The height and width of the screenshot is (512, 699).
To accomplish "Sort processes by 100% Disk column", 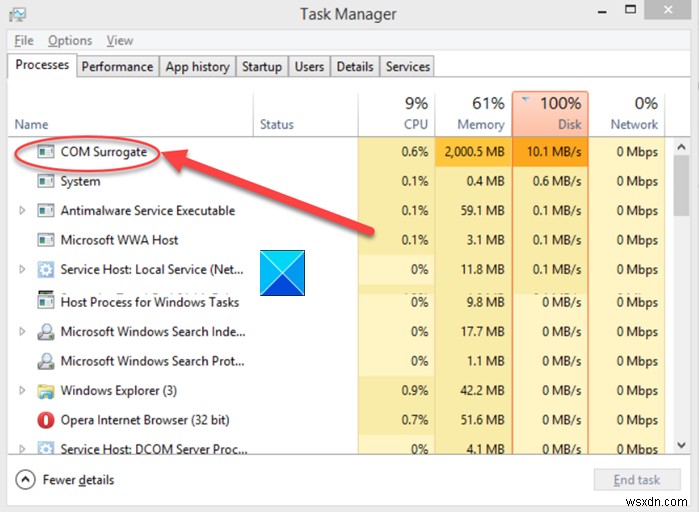I will point(550,114).
